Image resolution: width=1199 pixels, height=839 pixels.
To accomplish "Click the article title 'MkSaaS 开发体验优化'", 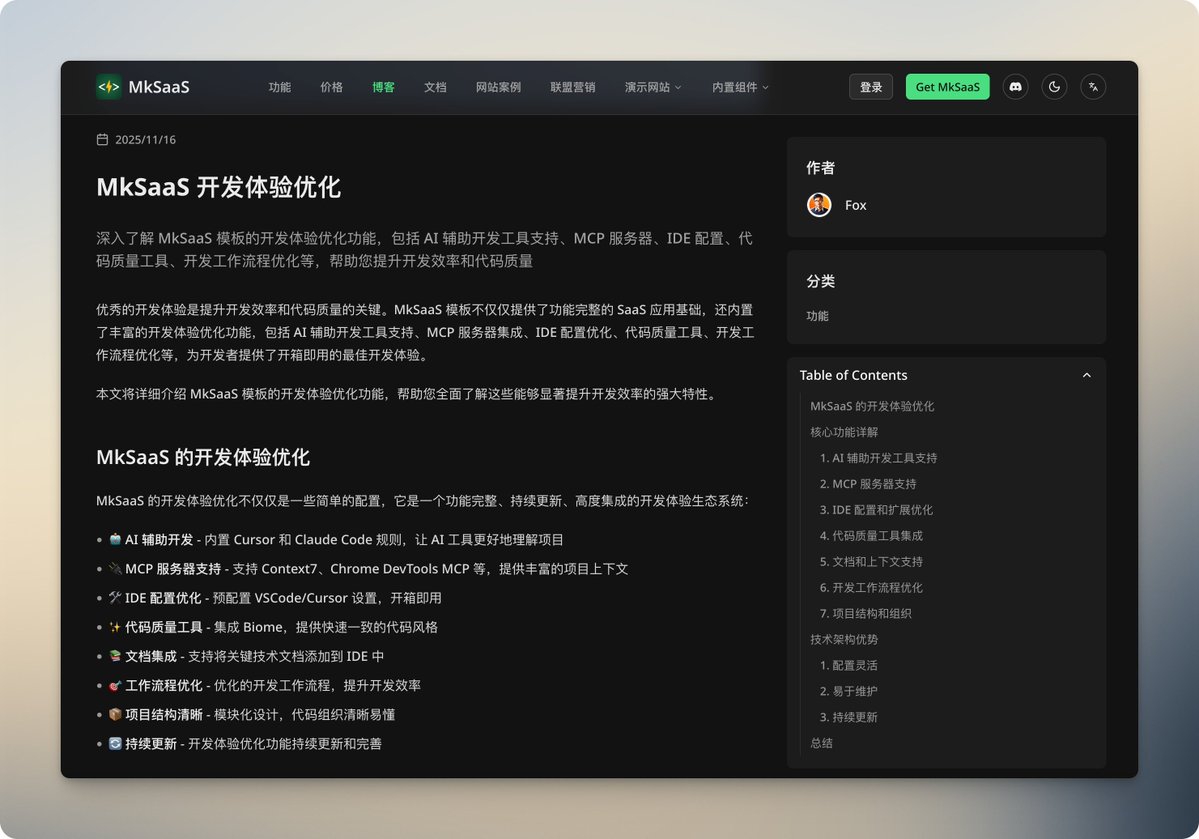I will (x=219, y=187).
